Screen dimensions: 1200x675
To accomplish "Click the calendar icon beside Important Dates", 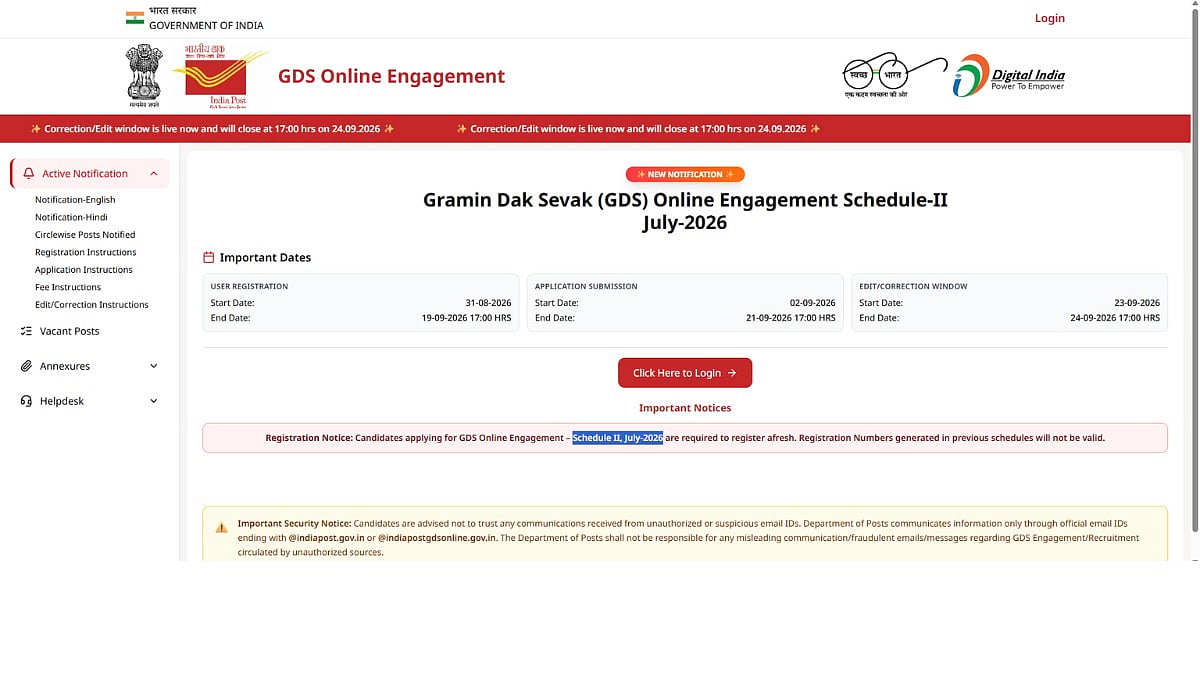I will [x=209, y=258].
